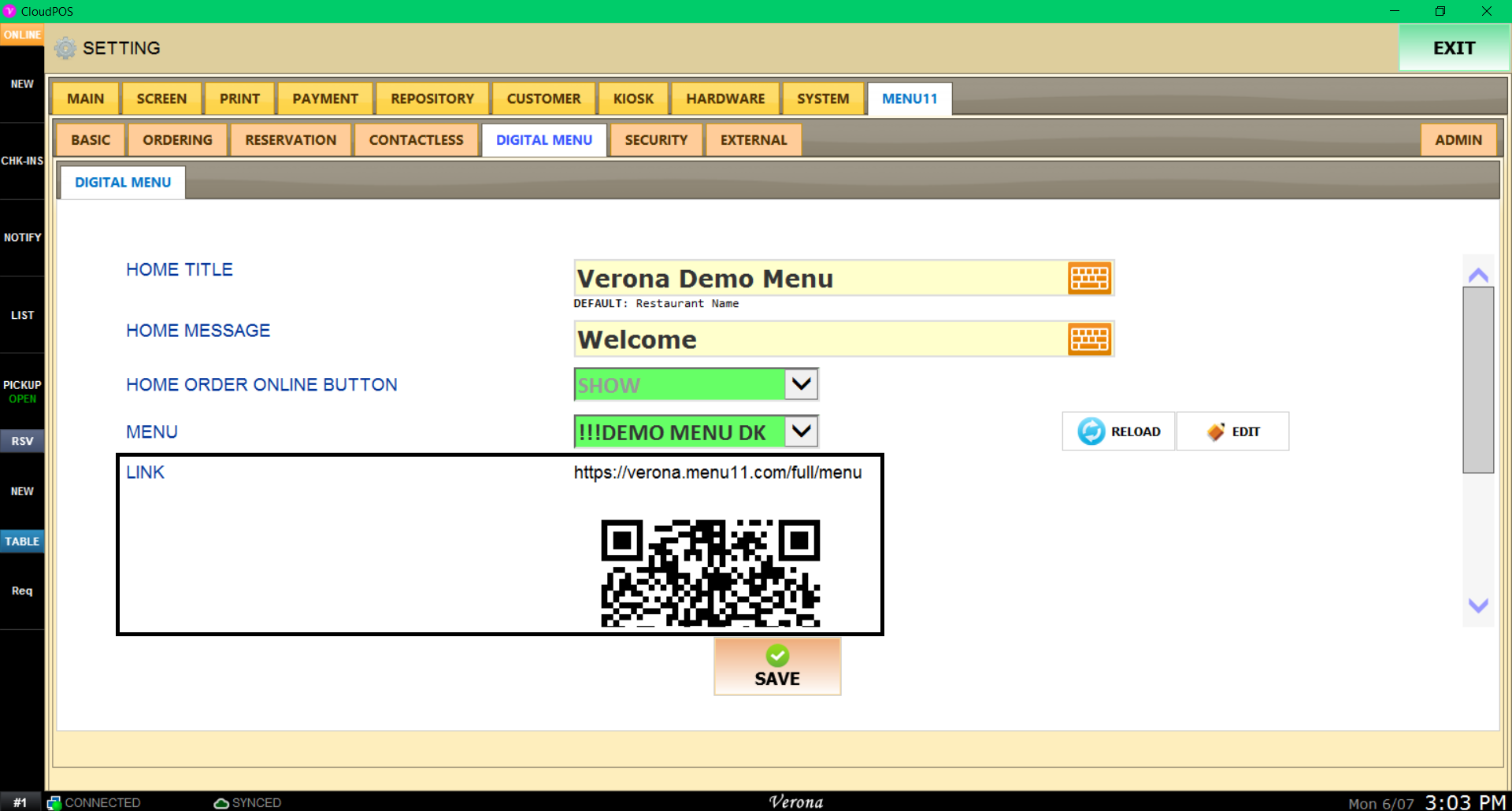Screen dimensions: 1512x811
Task: Select the CUSTOMER tab
Action: click(543, 98)
